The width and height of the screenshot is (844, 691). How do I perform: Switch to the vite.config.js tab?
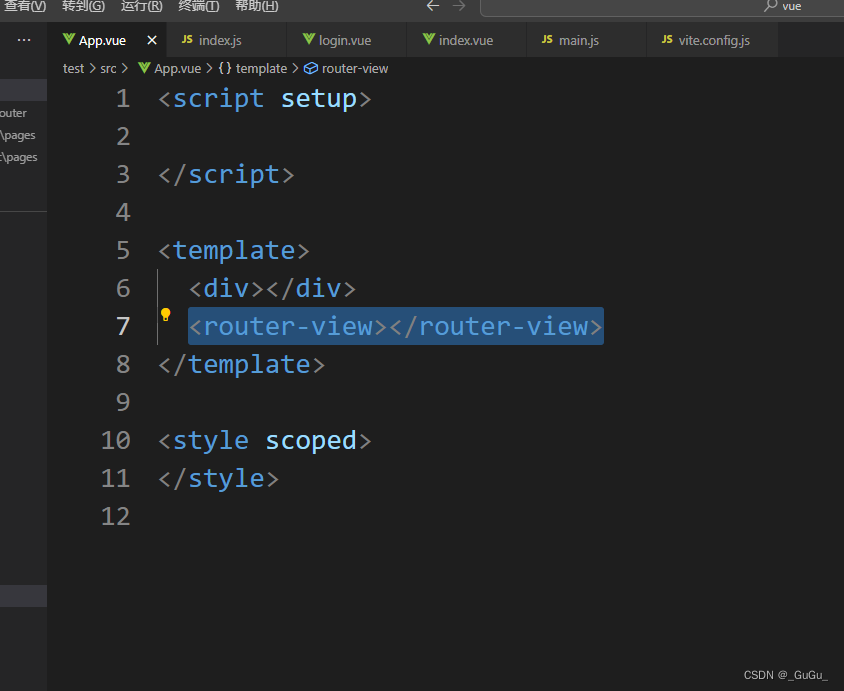(x=712, y=40)
